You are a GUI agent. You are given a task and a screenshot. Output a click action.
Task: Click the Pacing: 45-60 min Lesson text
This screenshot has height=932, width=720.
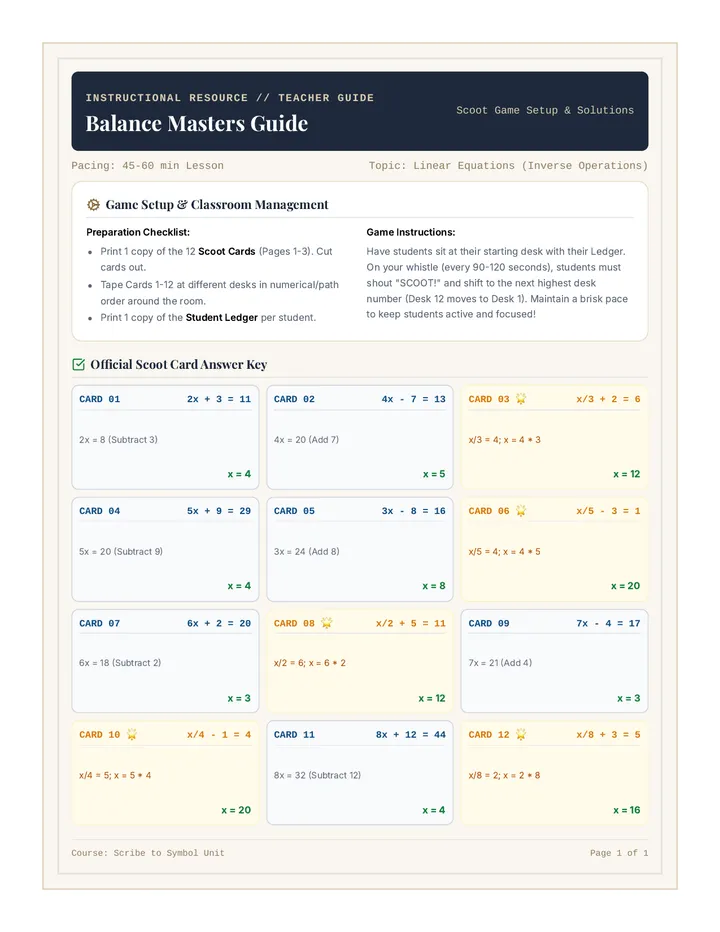click(x=147, y=165)
